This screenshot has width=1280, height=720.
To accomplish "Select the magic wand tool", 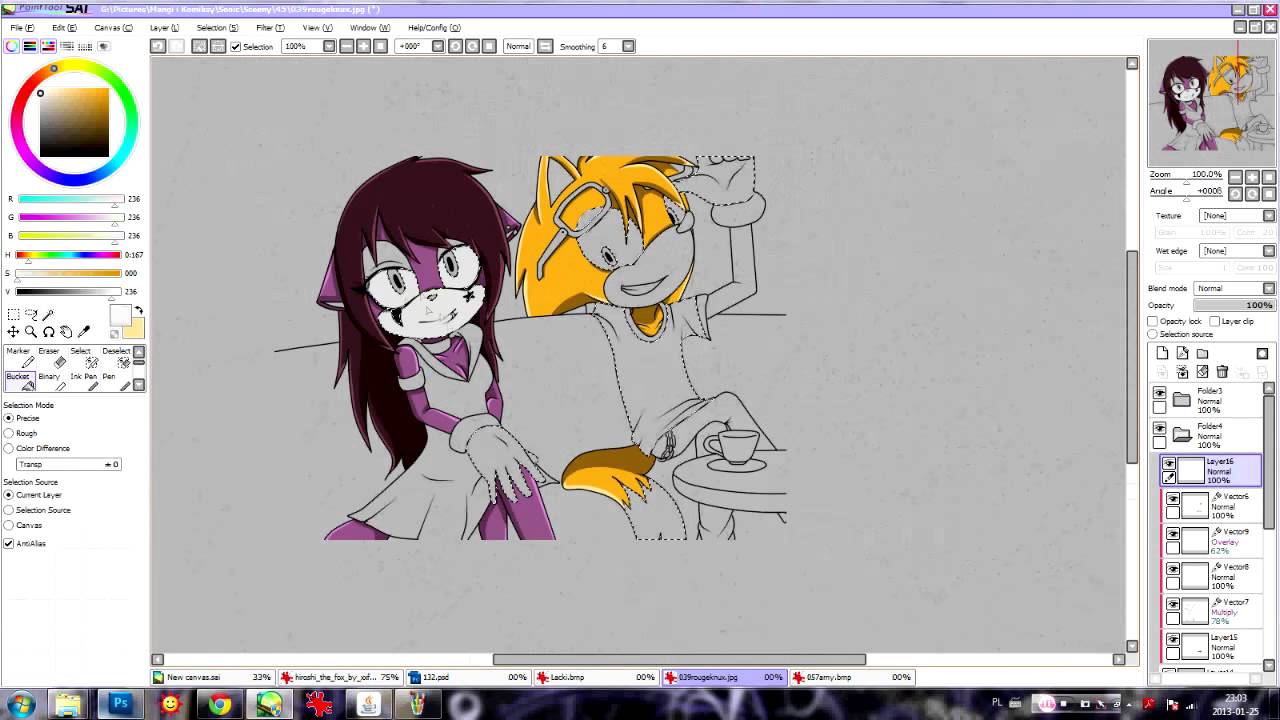I will 48,314.
